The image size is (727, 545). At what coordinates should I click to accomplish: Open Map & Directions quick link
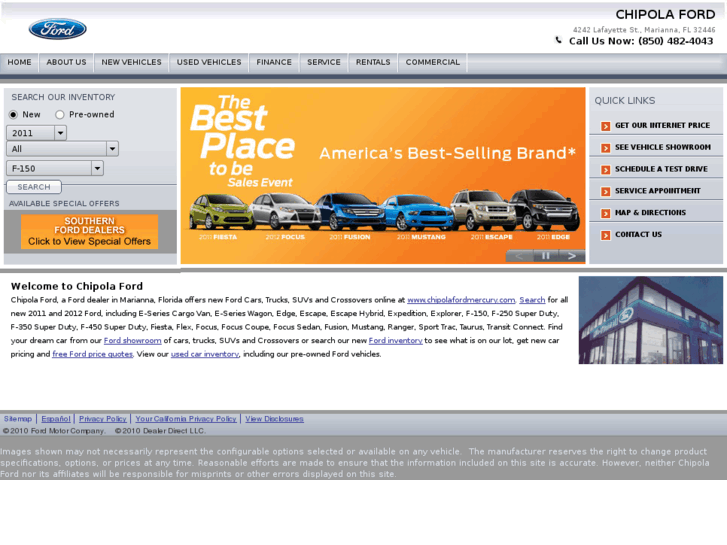point(650,213)
